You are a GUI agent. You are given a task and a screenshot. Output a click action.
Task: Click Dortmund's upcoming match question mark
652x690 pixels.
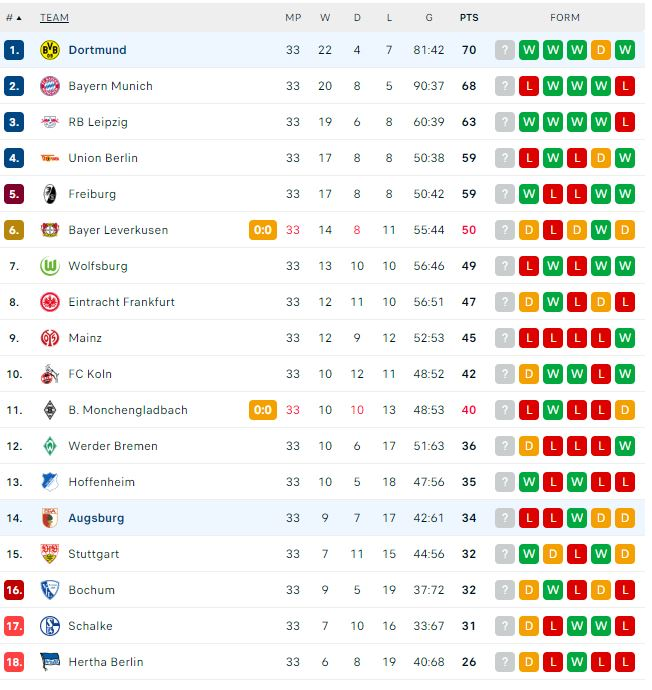[505, 50]
